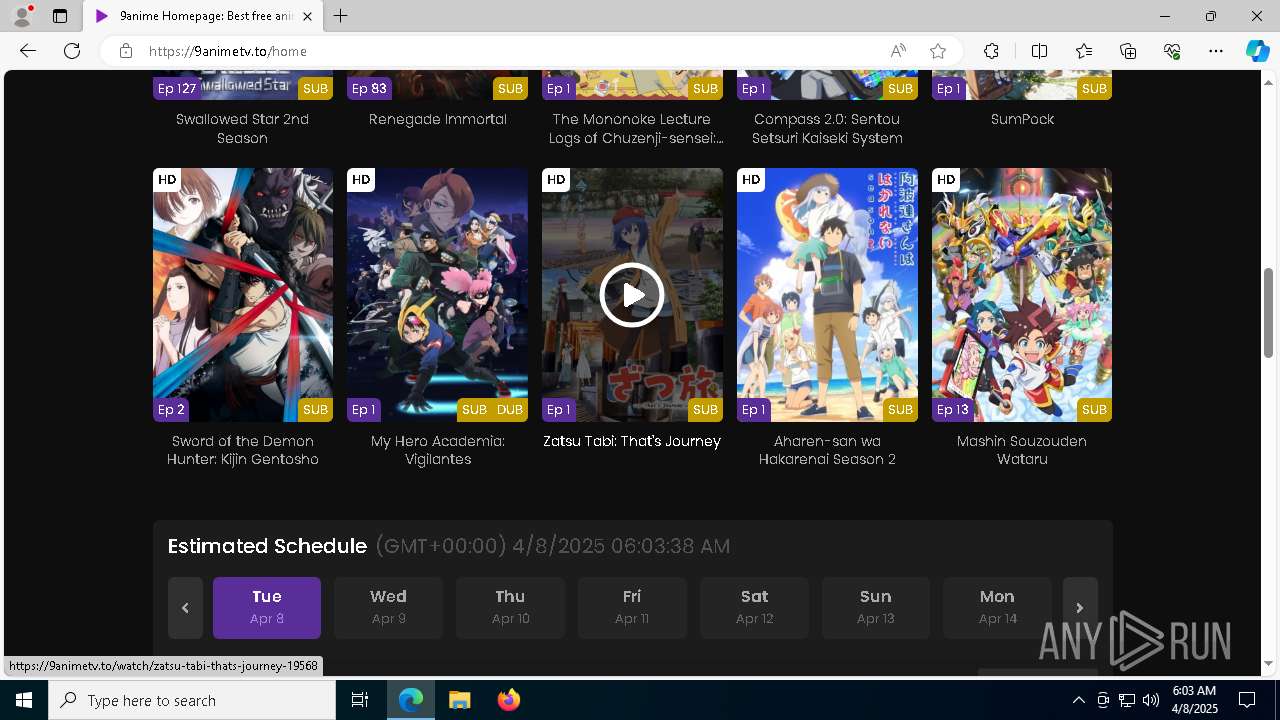The height and width of the screenshot is (720, 1280).
Task: Open Aharen-san wa Hakarenai Season 2 title
Action: pyautogui.click(x=827, y=450)
